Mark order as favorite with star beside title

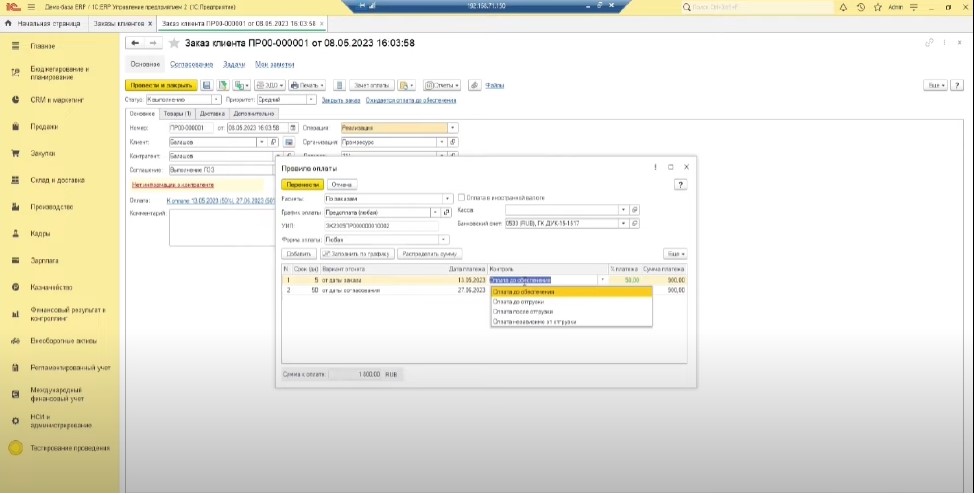pos(174,43)
